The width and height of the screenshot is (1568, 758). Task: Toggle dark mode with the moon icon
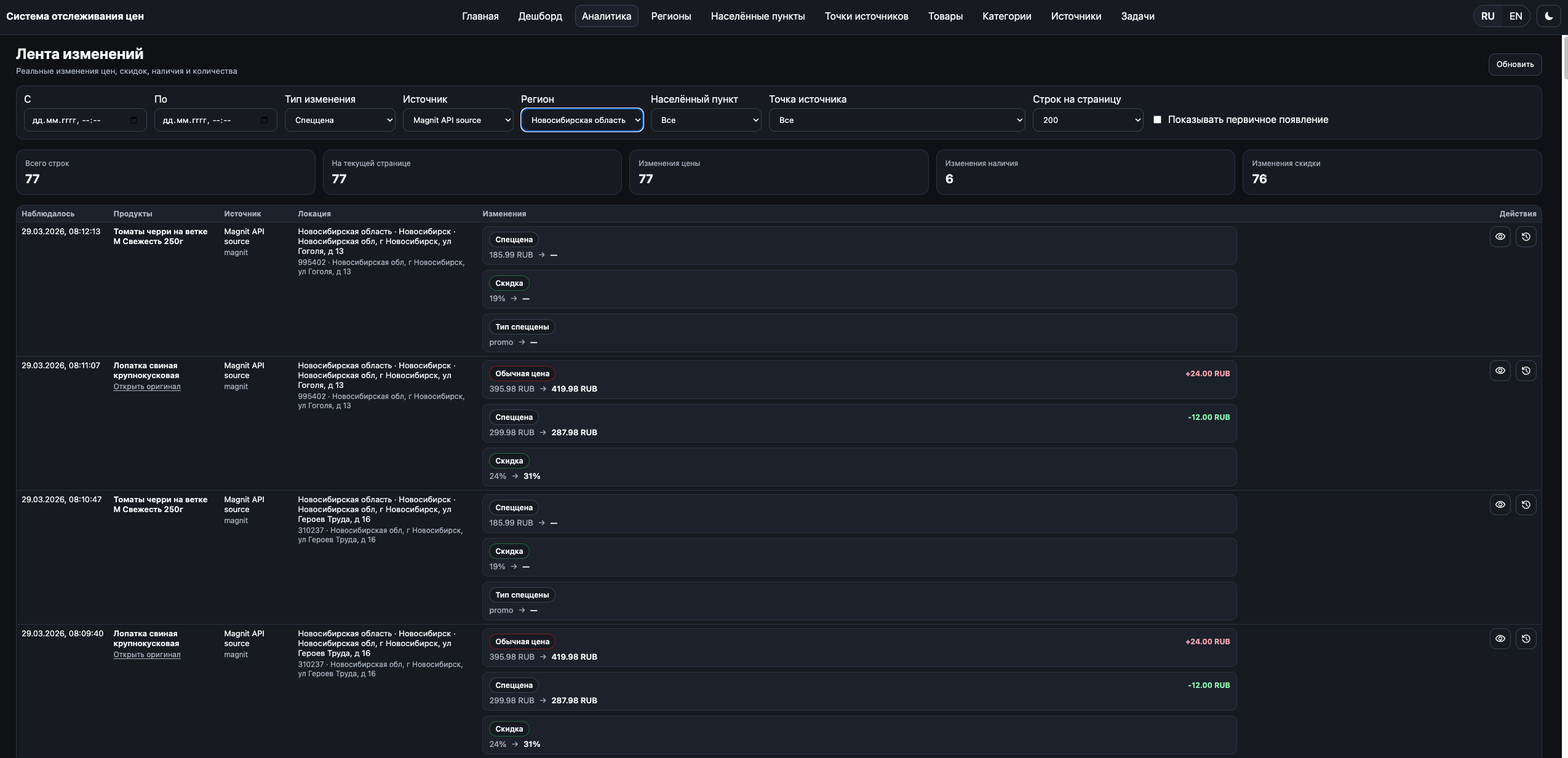click(1548, 17)
